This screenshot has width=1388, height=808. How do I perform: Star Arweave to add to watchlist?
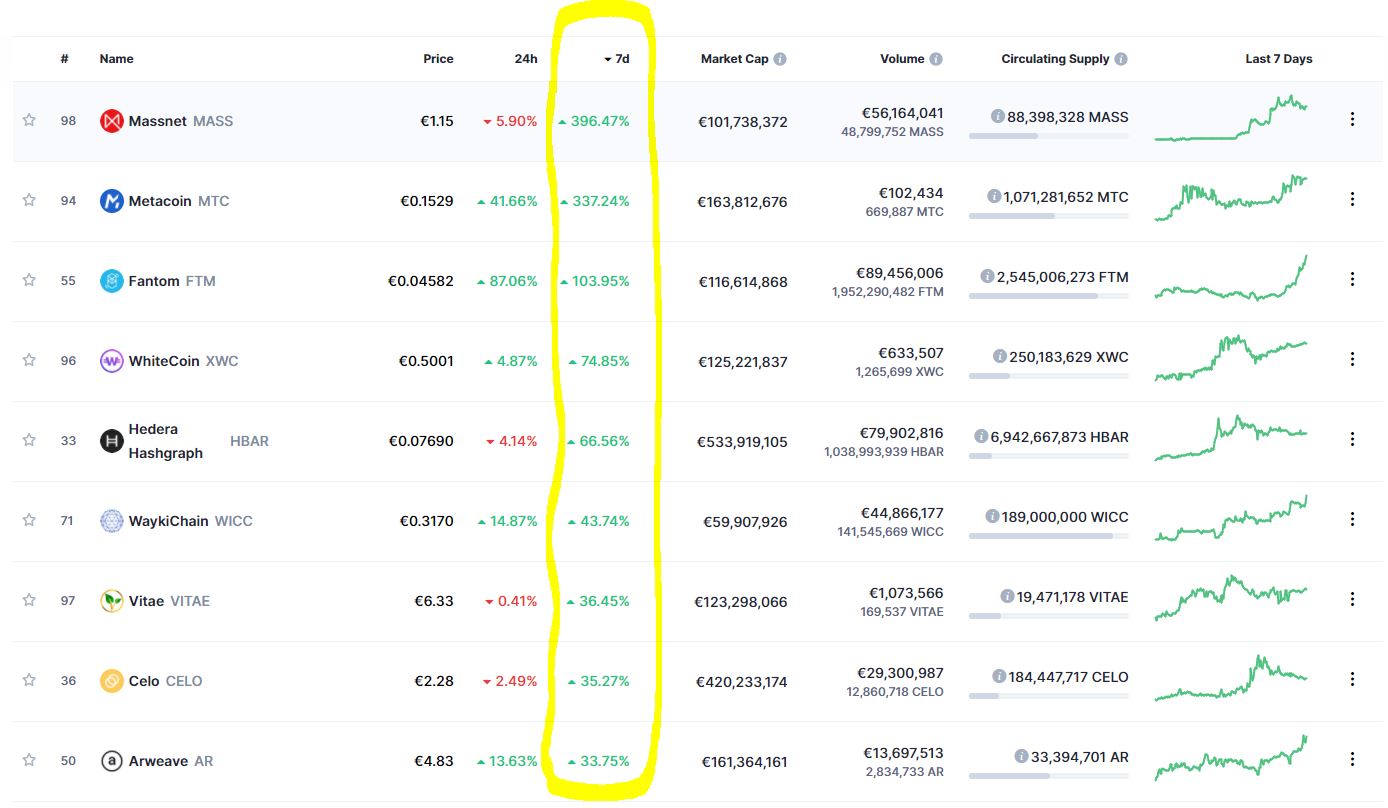(29, 760)
